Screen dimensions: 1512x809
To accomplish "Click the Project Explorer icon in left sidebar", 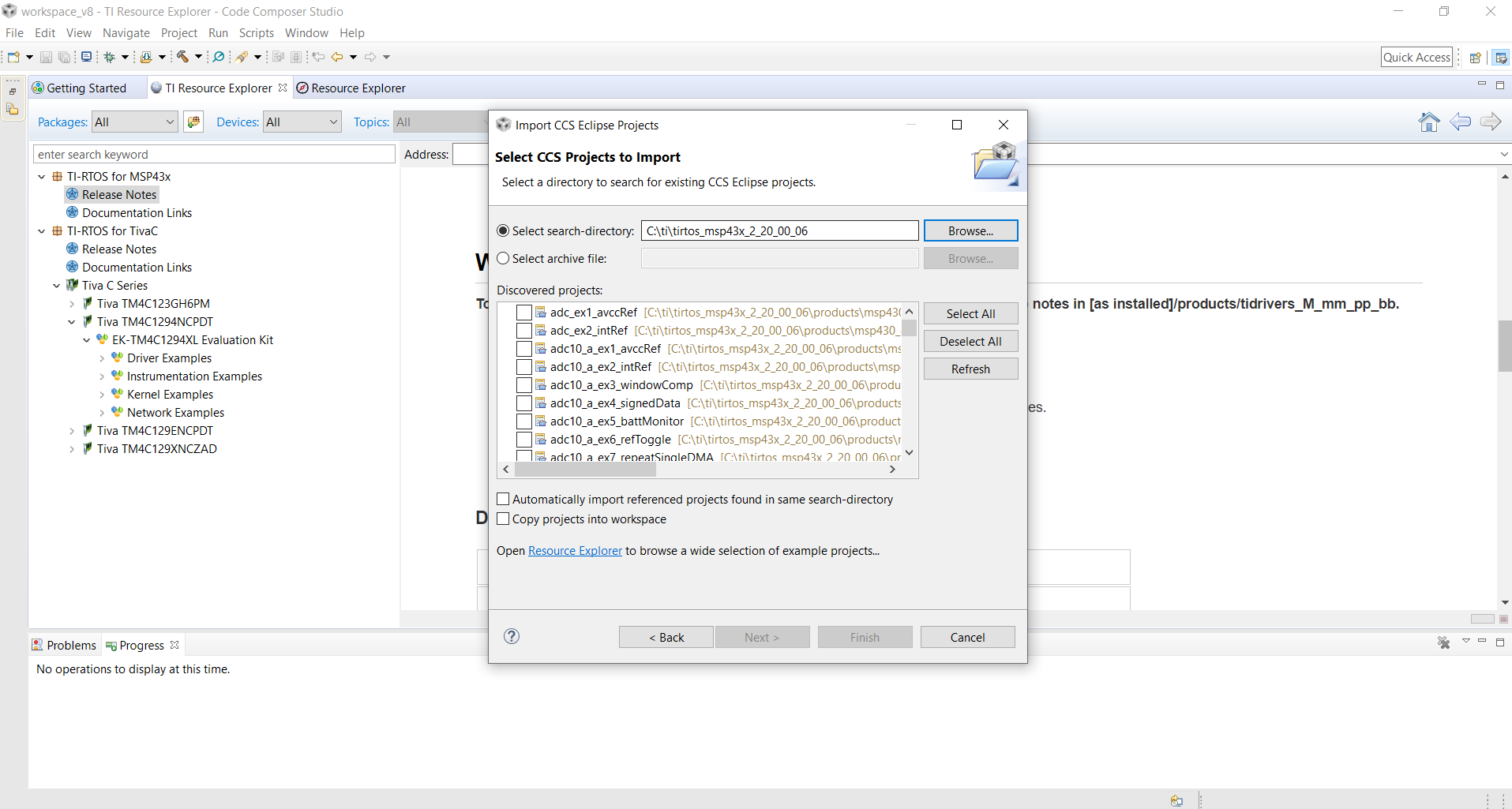I will [x=13, y=110].
